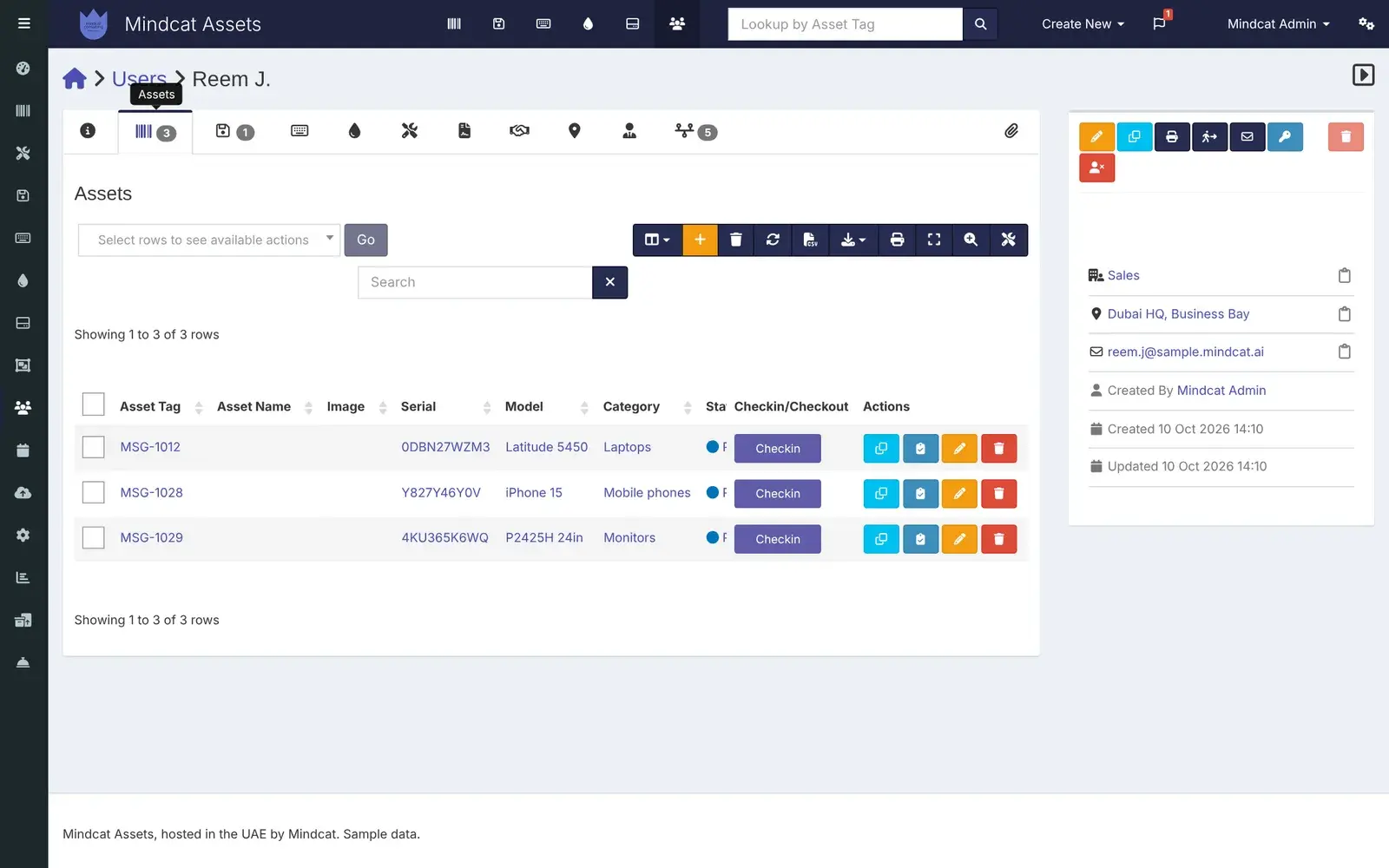Open the export download dropdown
Image resolution: width=1389 pixels, height=868 pixels.
(853, 240)
